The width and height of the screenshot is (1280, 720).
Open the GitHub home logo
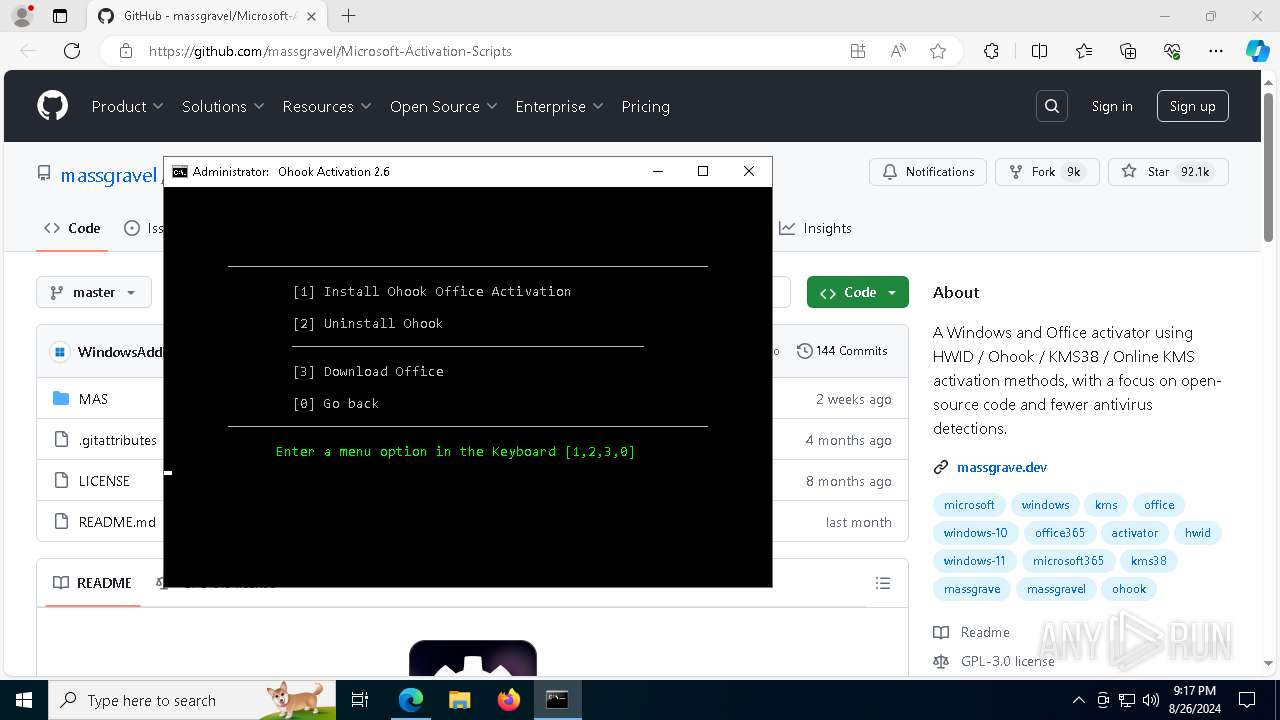[x=52, y=106]
